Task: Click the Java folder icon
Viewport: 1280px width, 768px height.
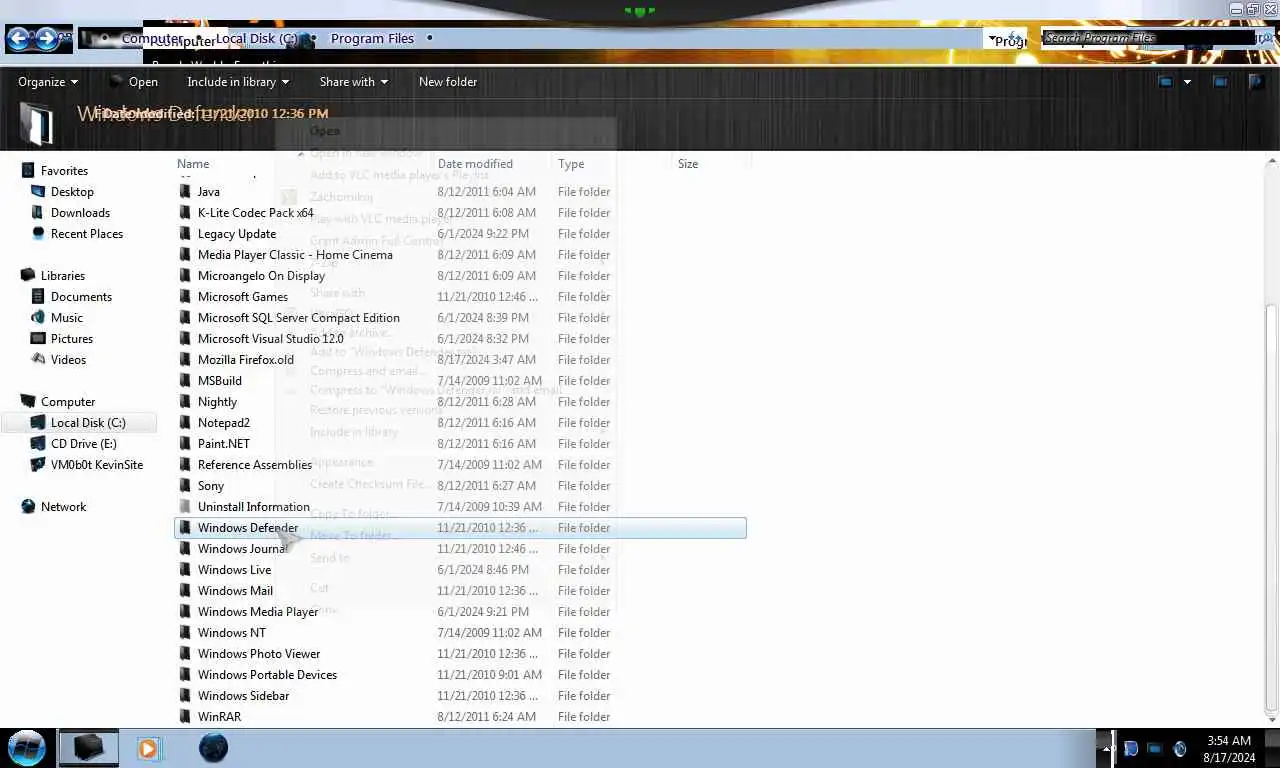Action: pos(185,192)
